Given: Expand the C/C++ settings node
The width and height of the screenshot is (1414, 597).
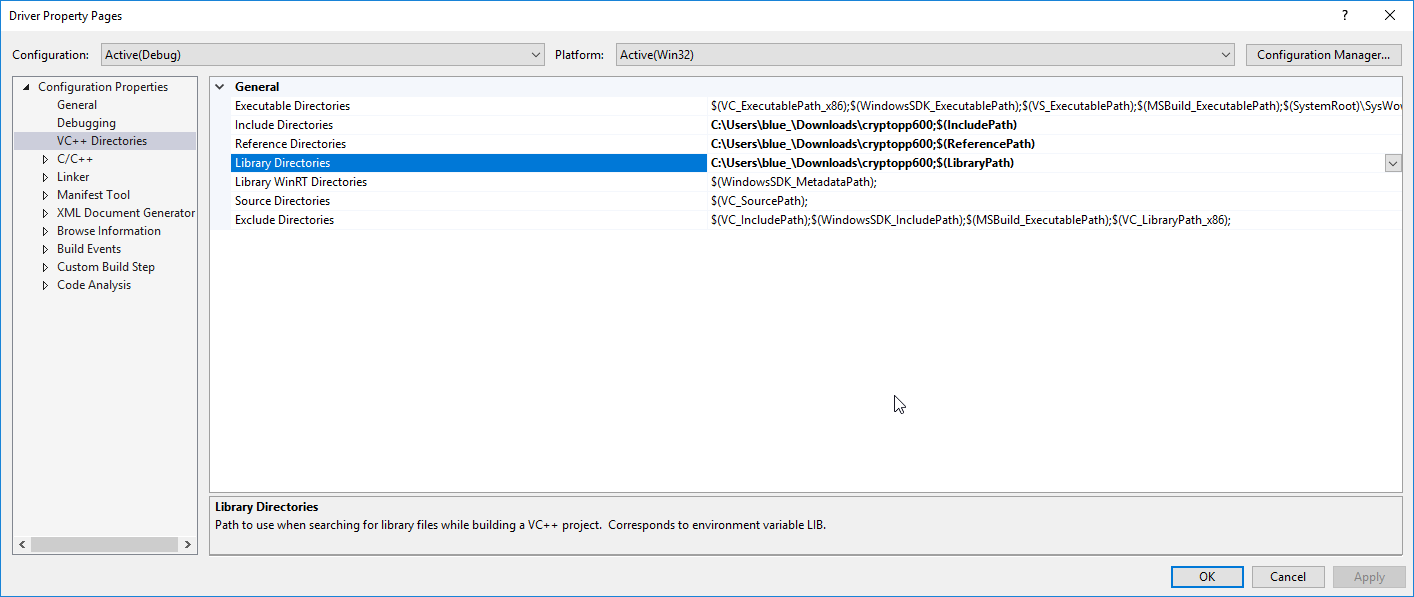Looking at the screenshot, I should (x=44, y=158).
